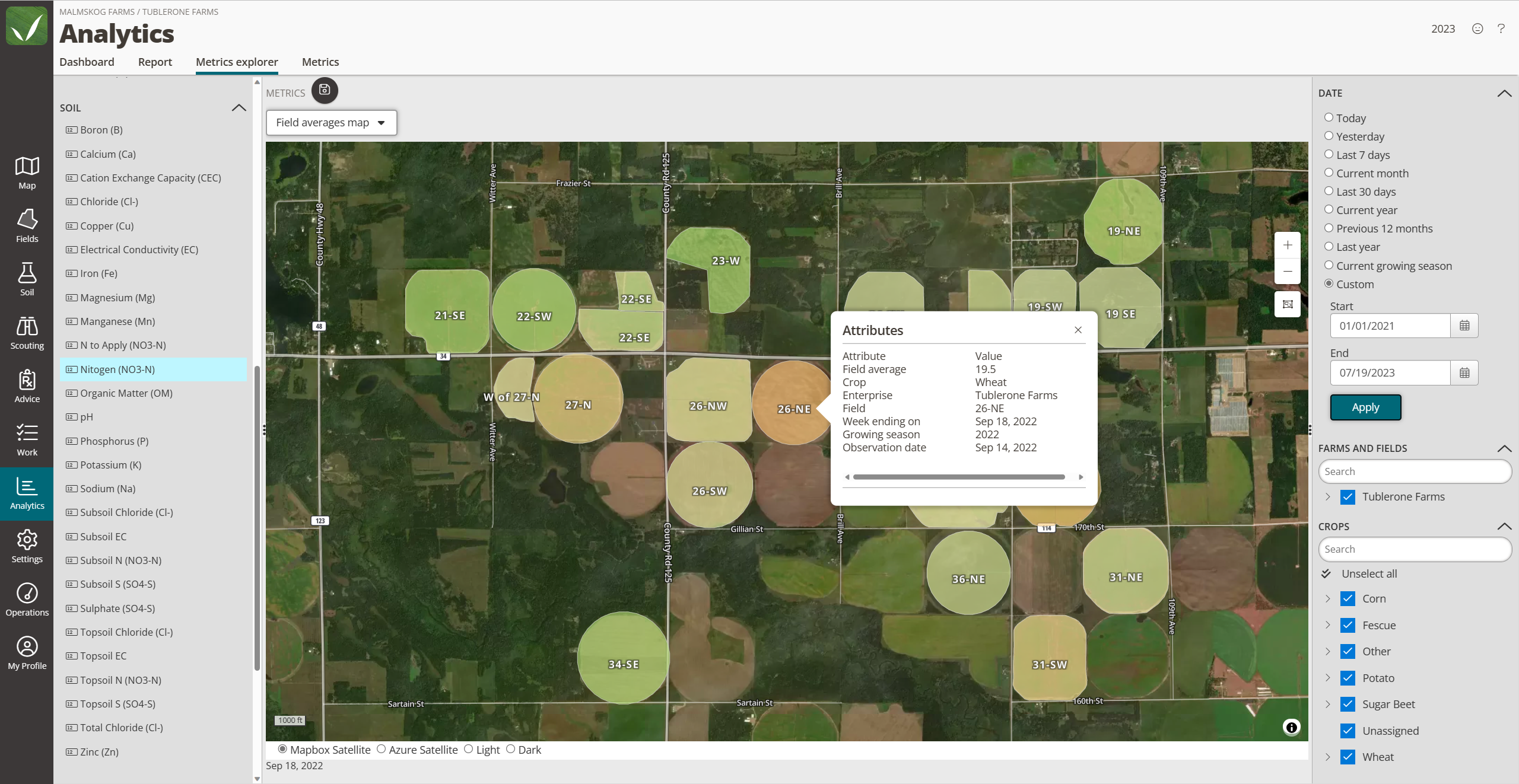Click Apply to update date range

tap(1365, 407)
